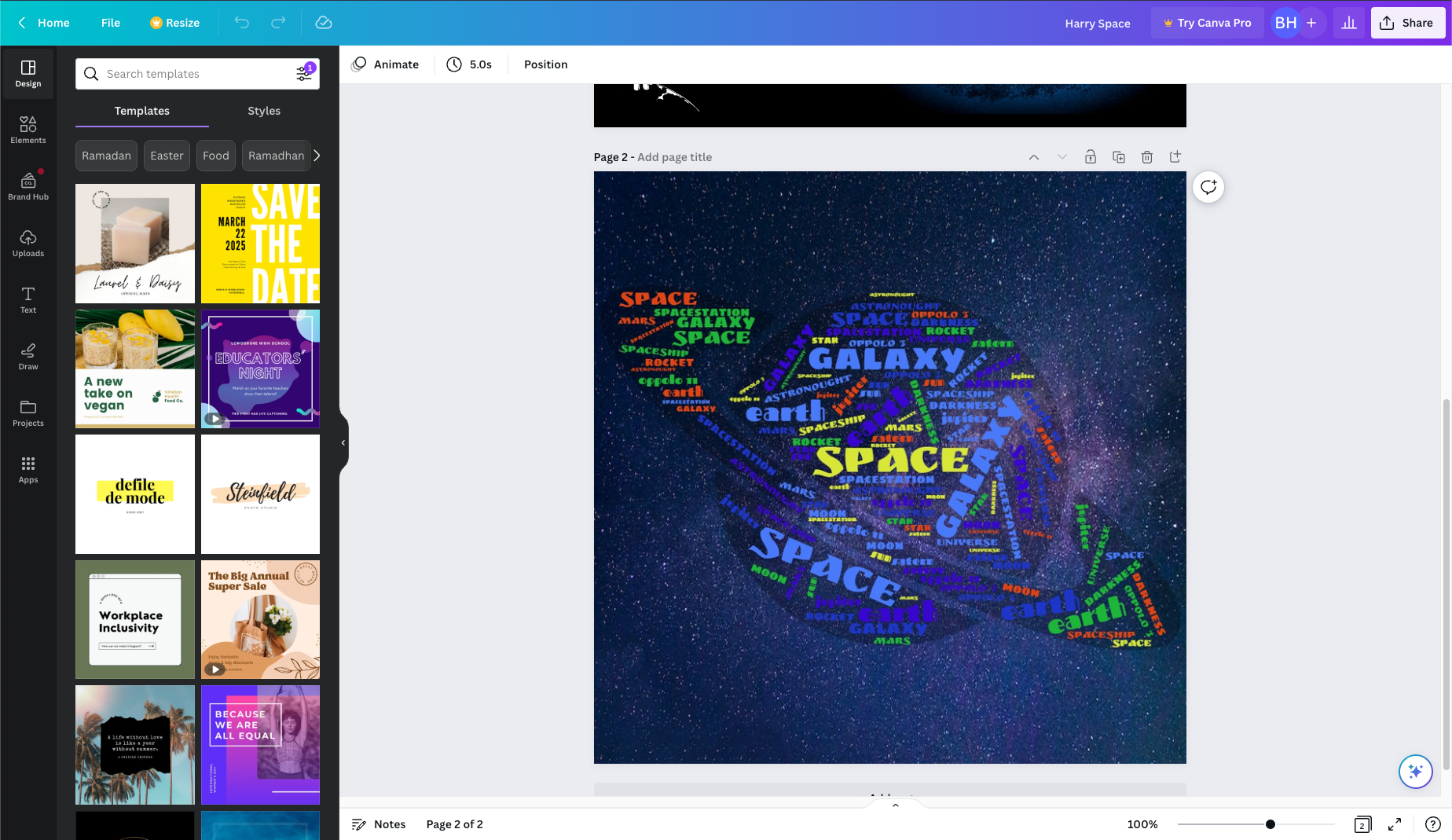
Task: Lock Page 2
Action: tap(1091, 157)
